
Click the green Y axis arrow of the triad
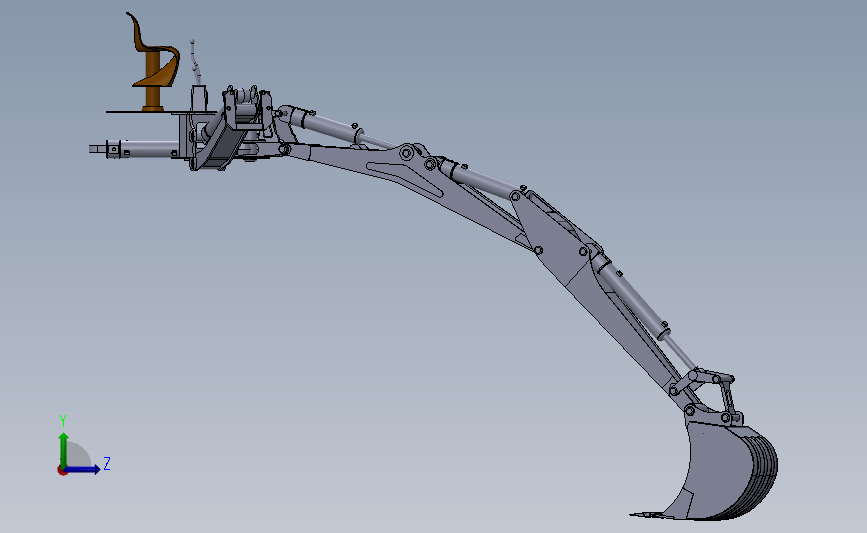(x=64, y=448)
